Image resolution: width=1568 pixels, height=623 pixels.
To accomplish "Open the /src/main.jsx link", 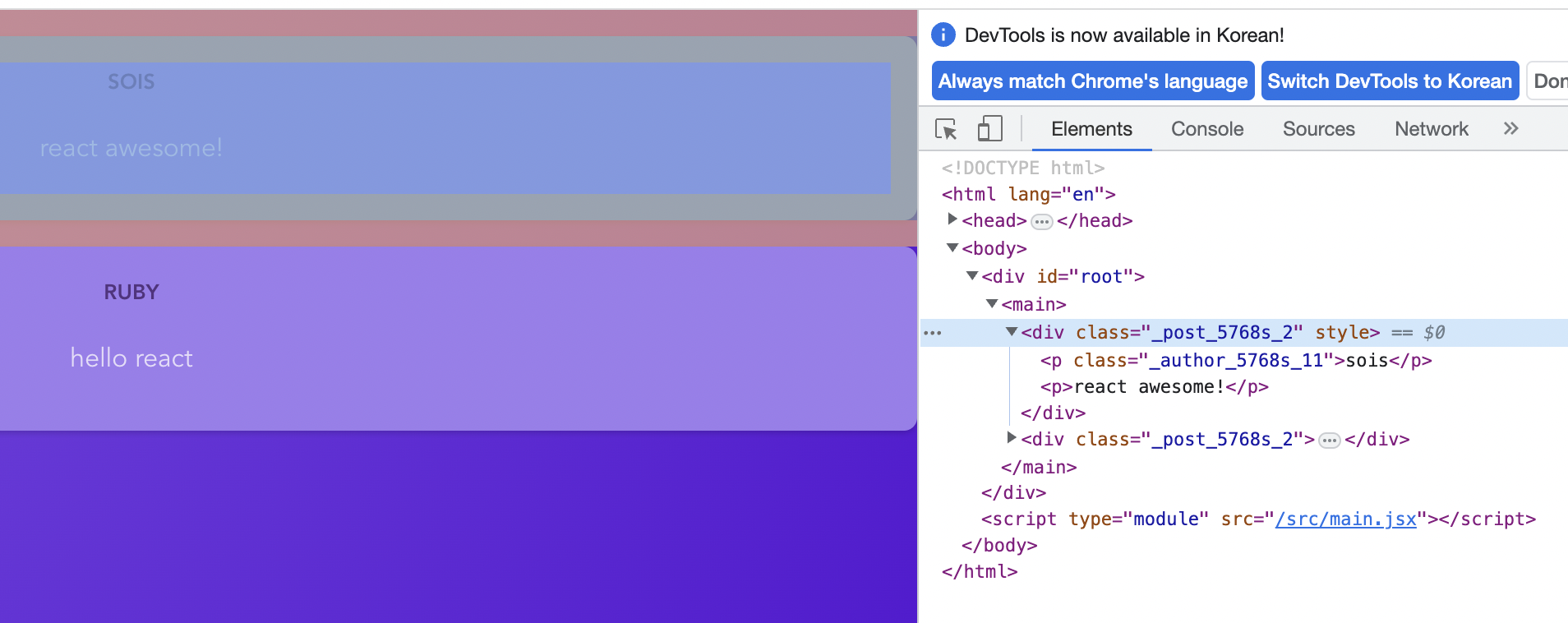I will coord(1345,519).
